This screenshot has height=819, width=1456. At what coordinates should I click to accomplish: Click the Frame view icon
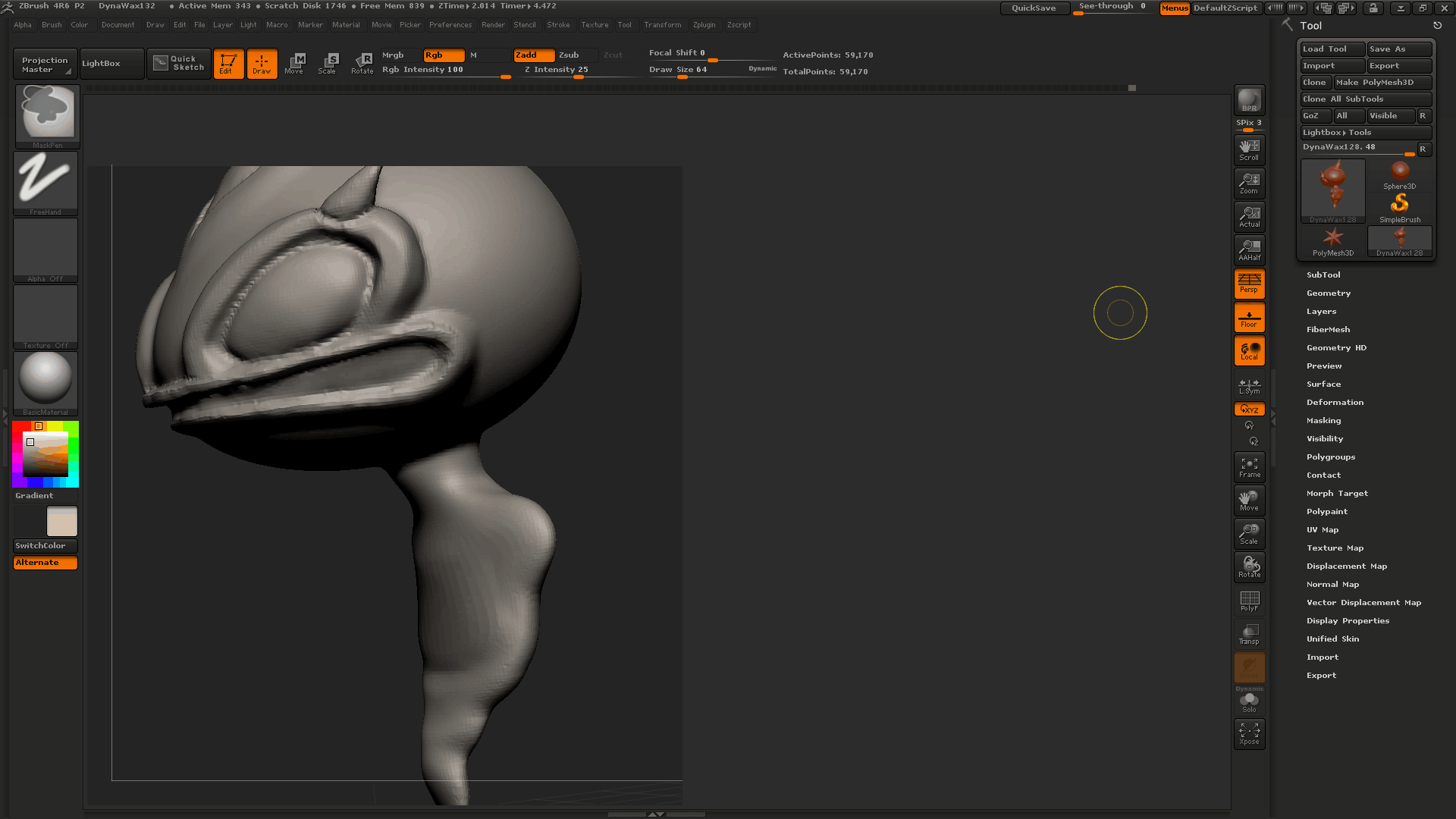[1249, 467]
